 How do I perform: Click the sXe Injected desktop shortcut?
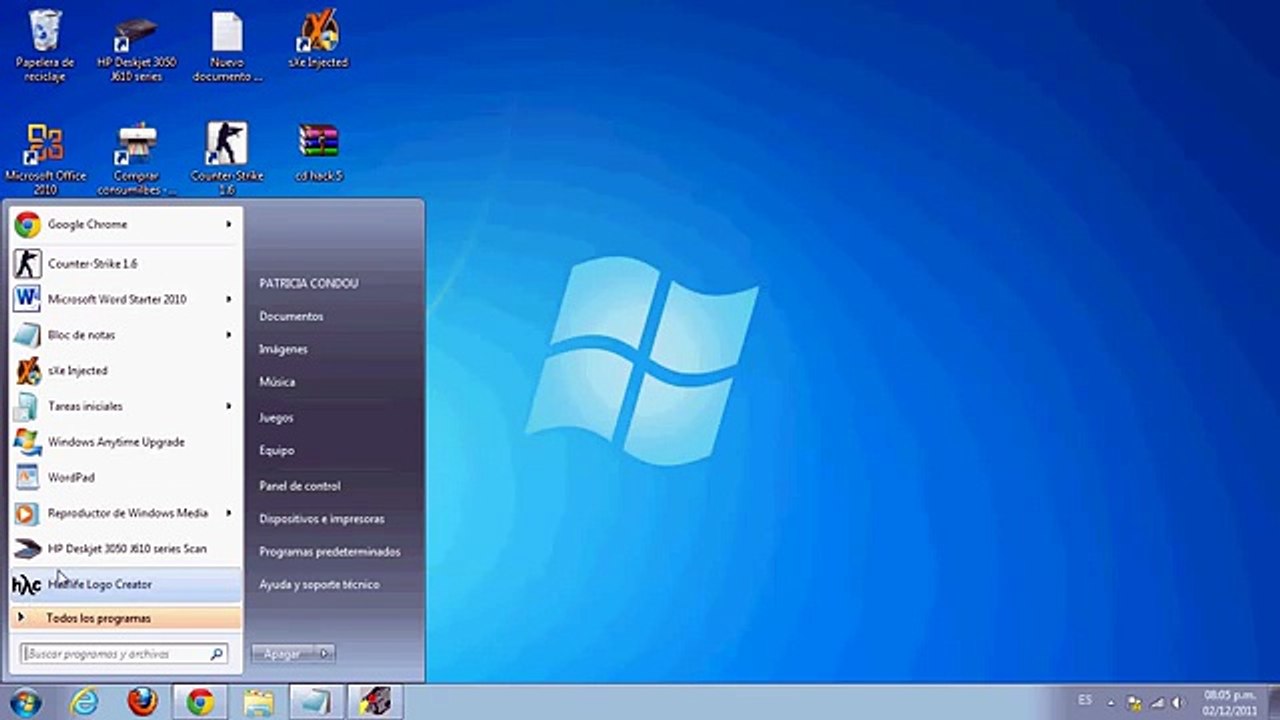click(318, 40)
